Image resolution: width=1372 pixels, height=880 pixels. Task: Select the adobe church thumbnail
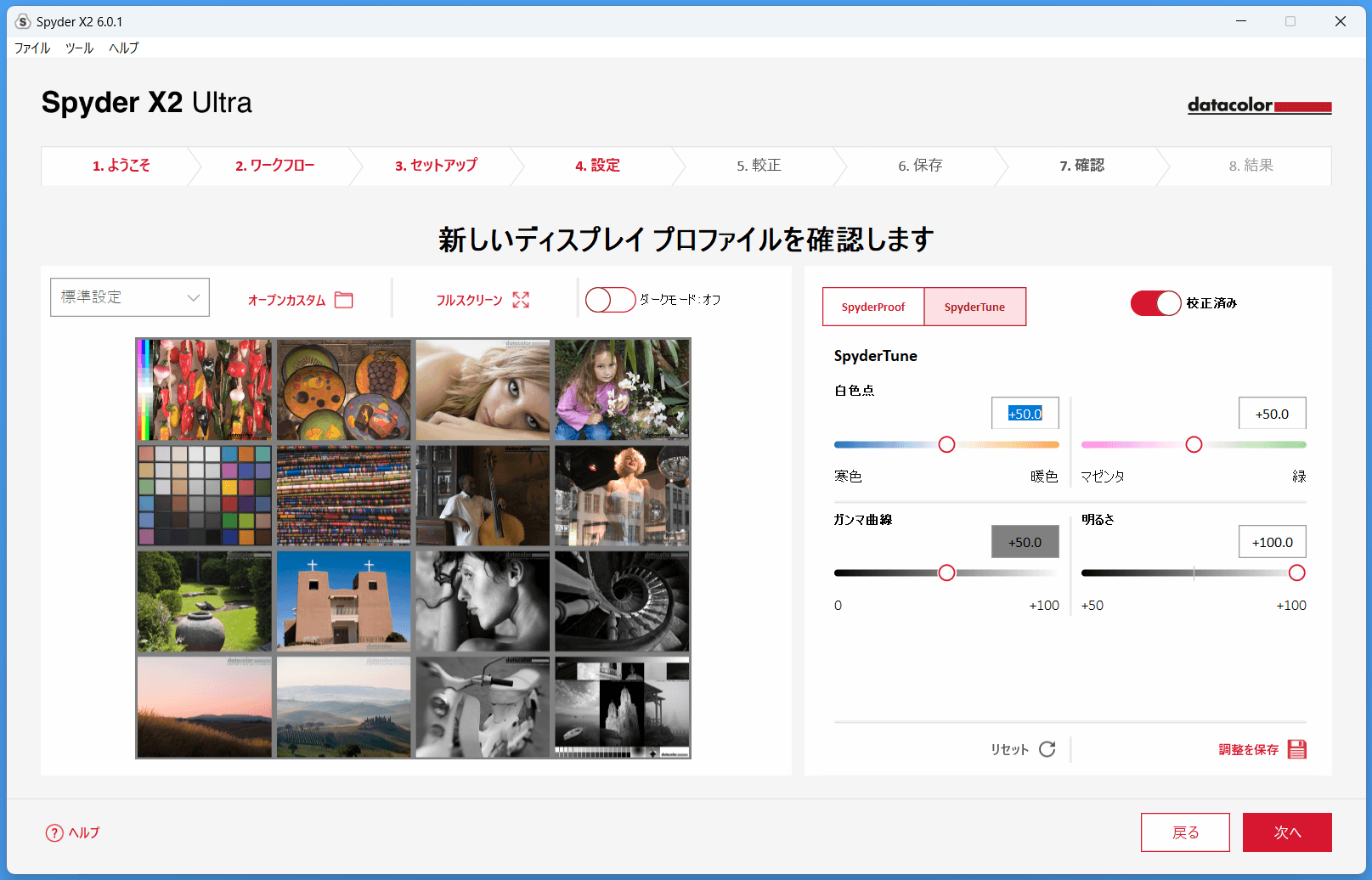click(344, 601)
